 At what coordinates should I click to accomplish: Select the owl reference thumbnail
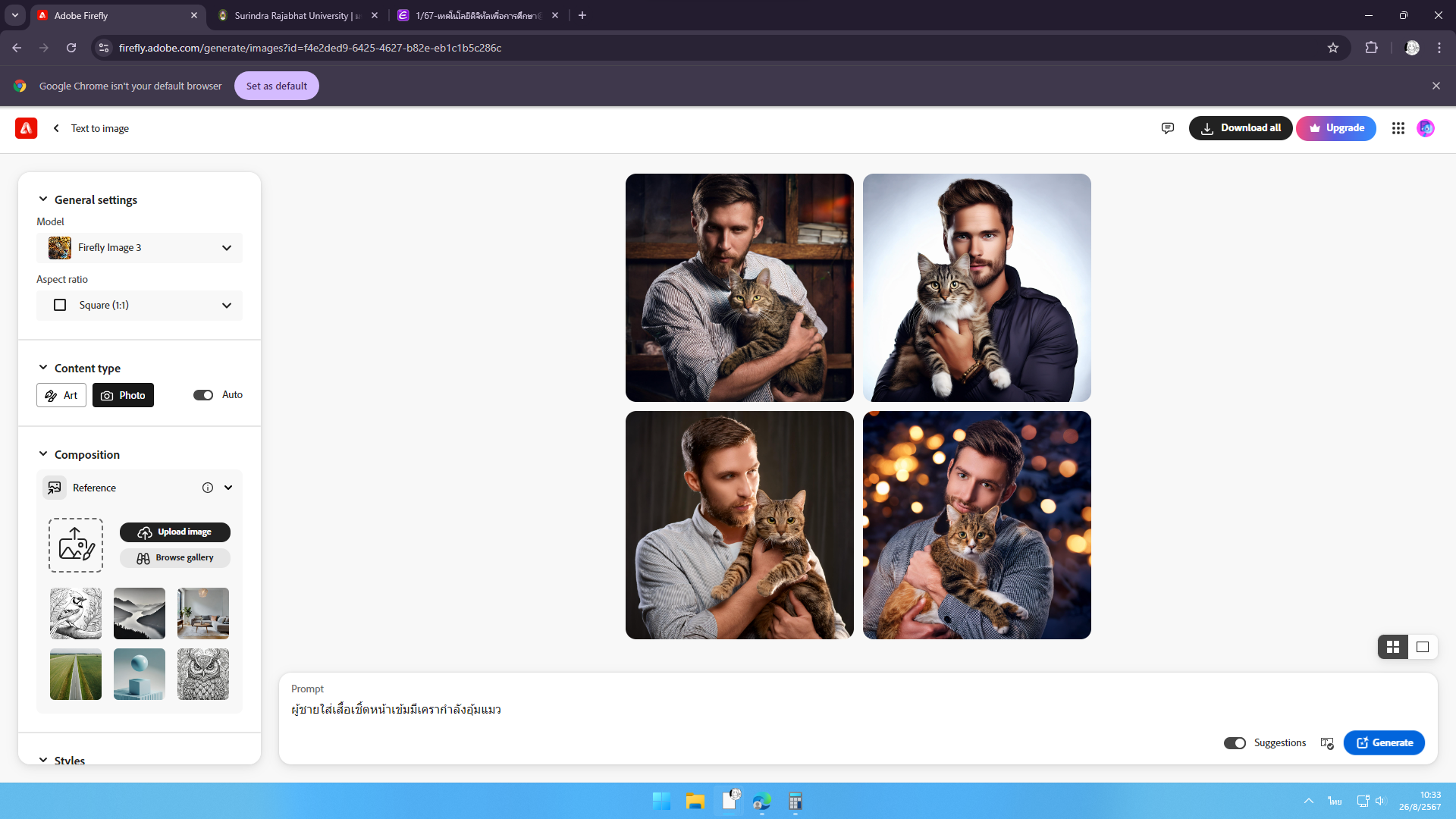[x=202, y=674]
